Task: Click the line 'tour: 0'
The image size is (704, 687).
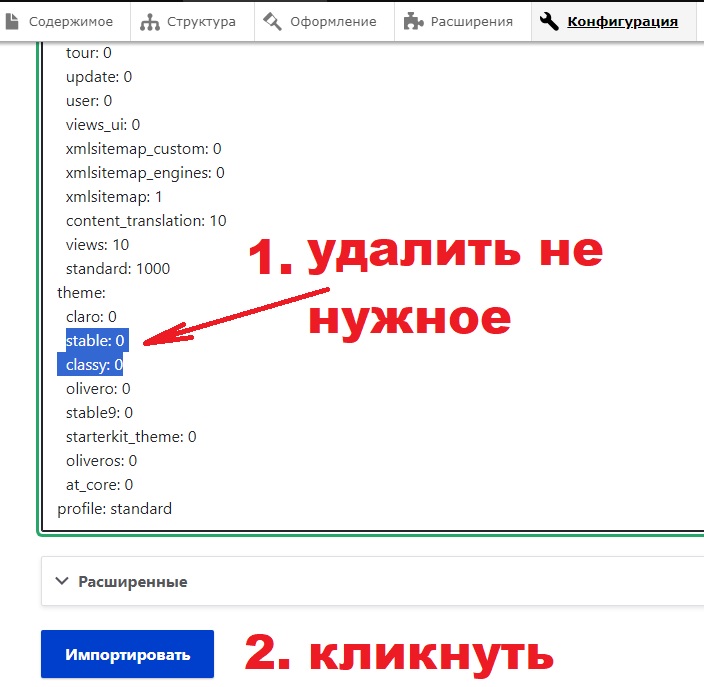Action: pyautogui.click(x=88, y=53)
